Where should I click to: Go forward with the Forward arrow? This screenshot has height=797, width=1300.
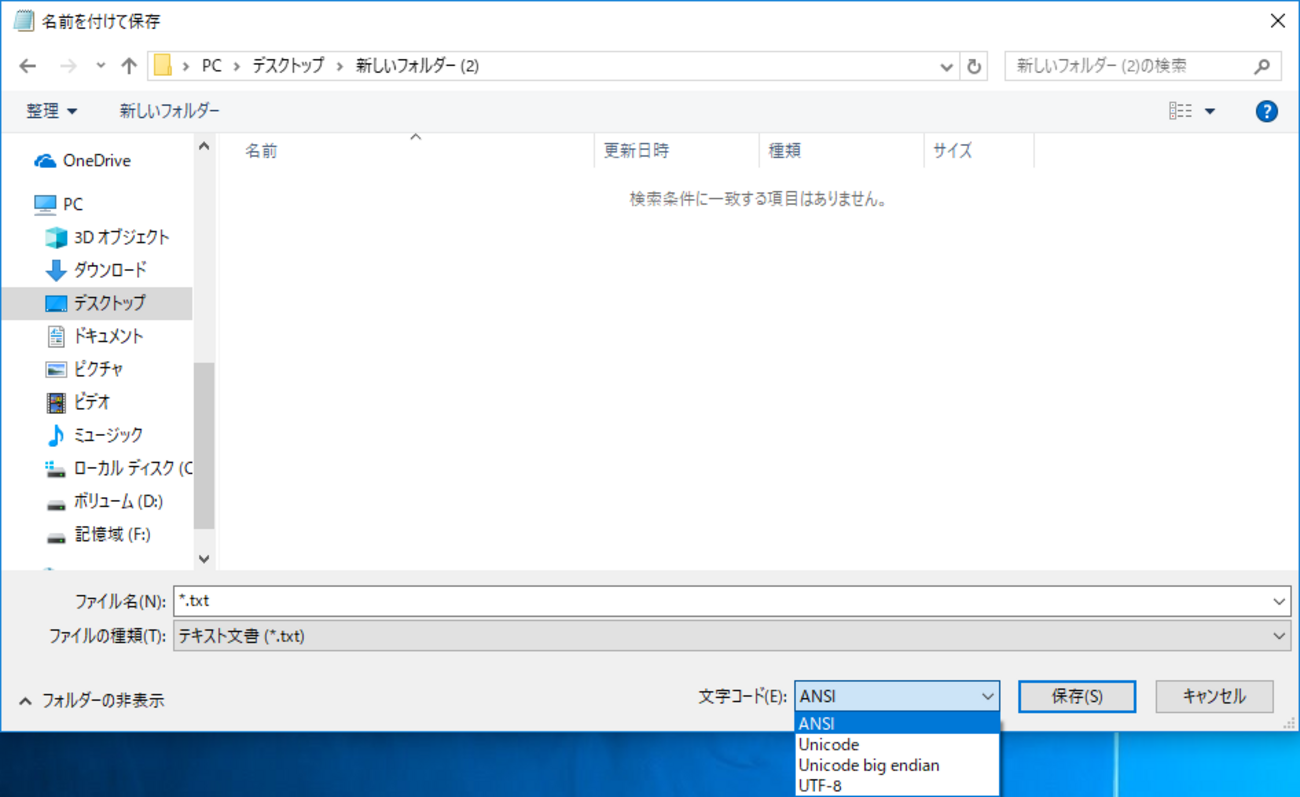[68, 66]
